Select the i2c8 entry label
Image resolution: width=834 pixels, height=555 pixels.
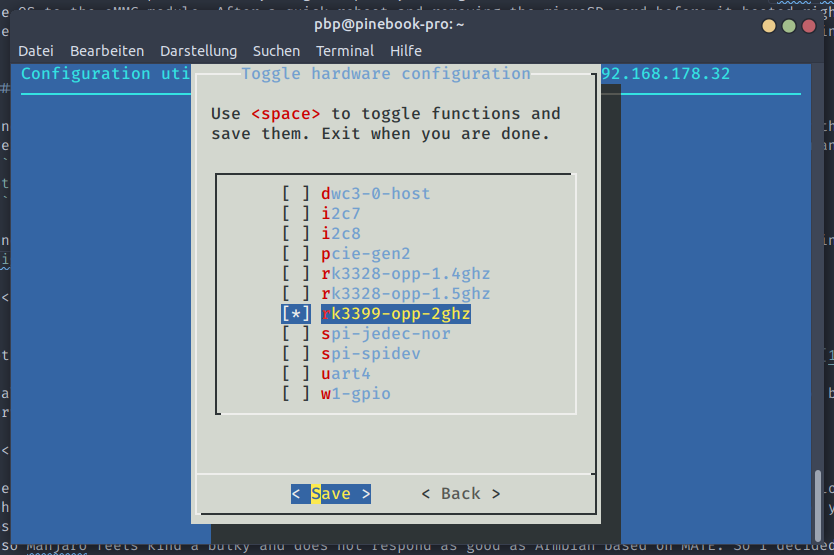(340, 234)
